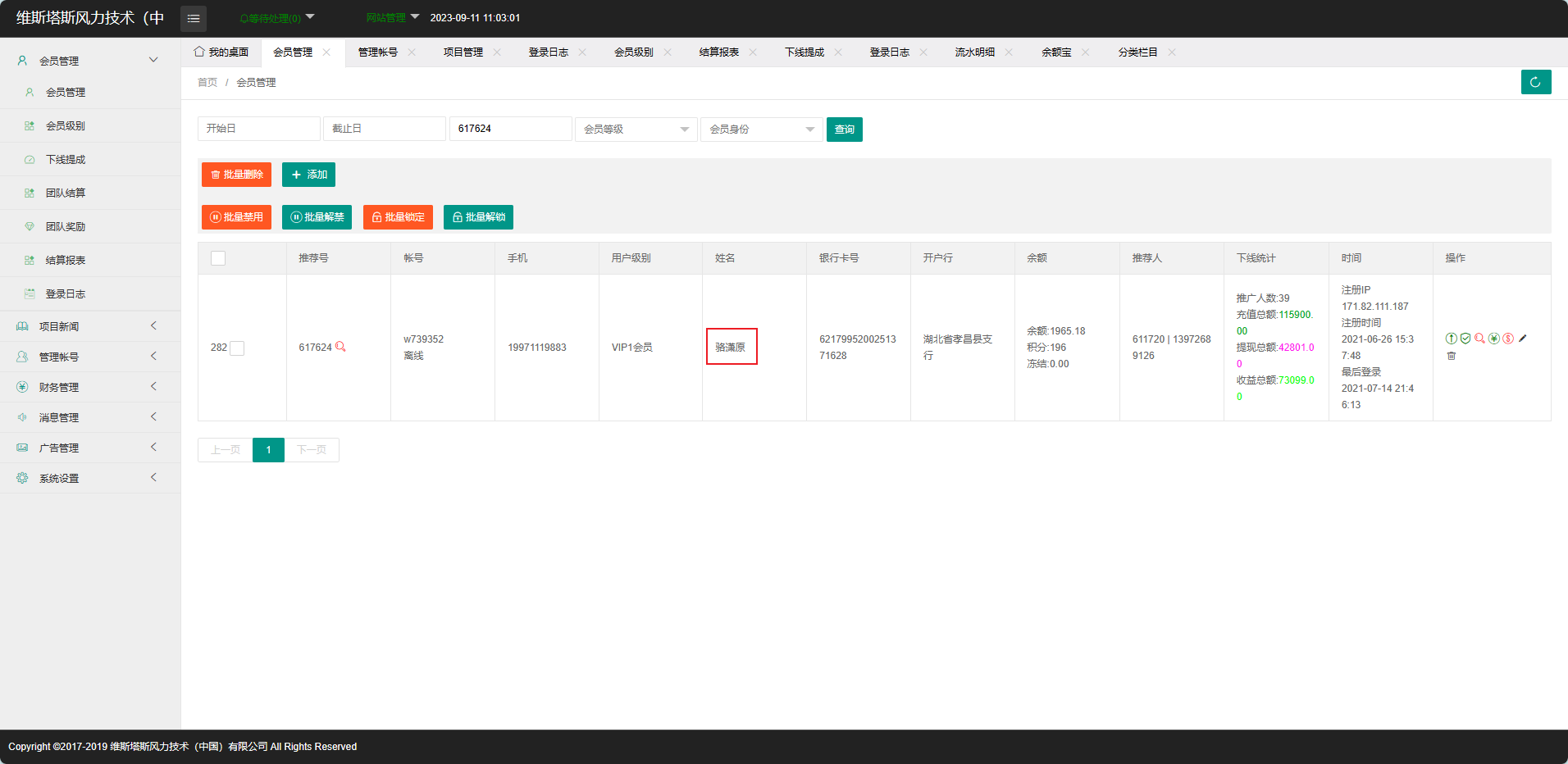Click the trash delete icon for member 282
The height and width of the screenshot is (764, 1568).
click(x=1452, y=356)
